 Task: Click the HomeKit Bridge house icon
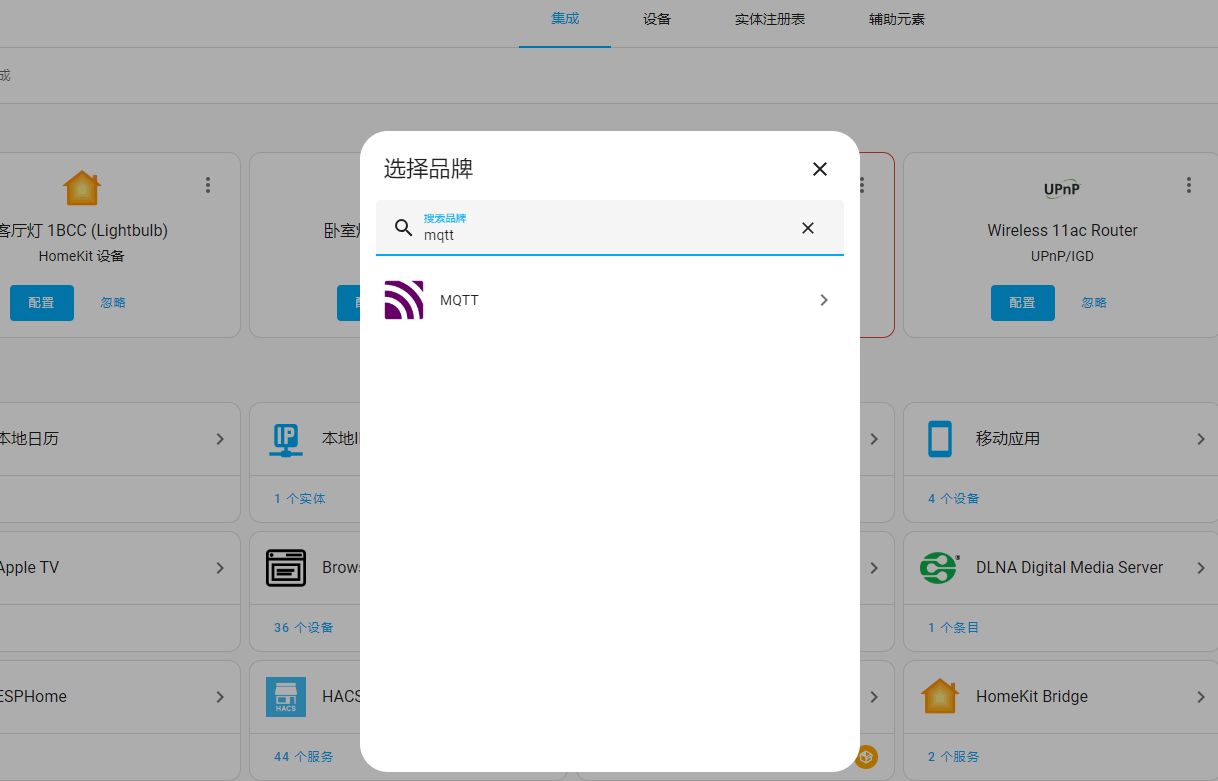(x=939, y=697)
